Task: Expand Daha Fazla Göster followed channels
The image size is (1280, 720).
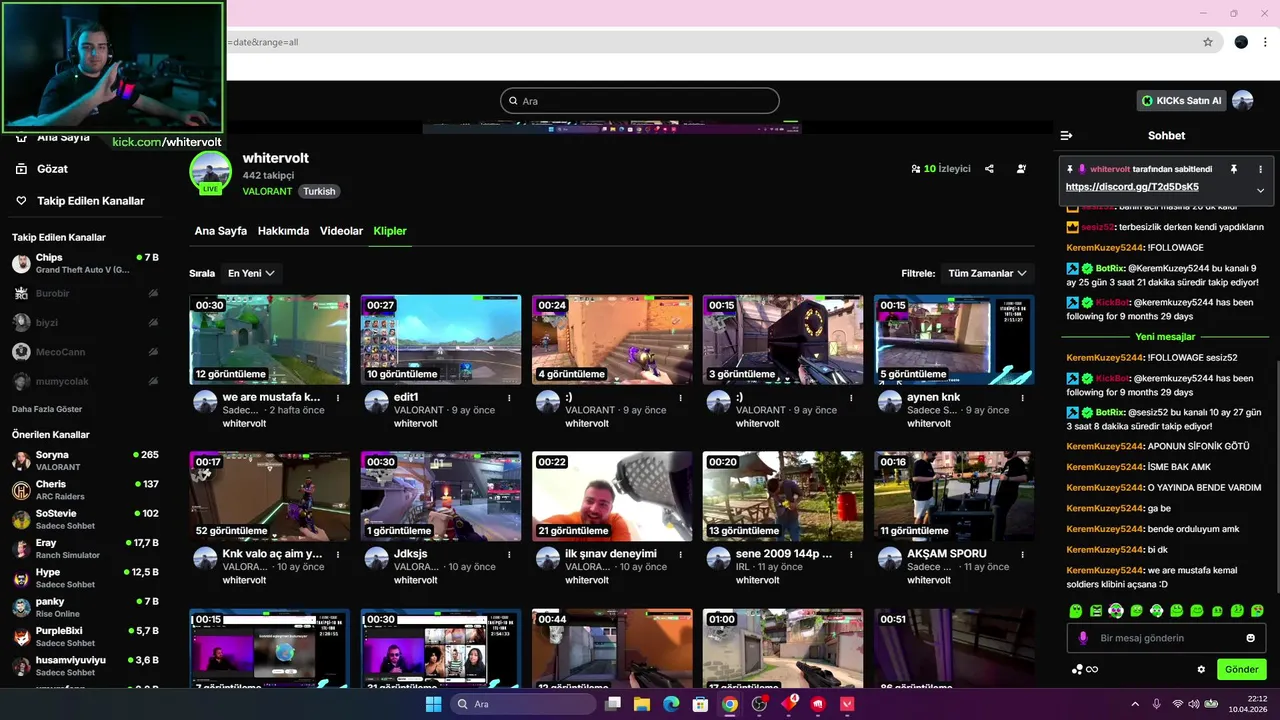Action: [47, 409]
